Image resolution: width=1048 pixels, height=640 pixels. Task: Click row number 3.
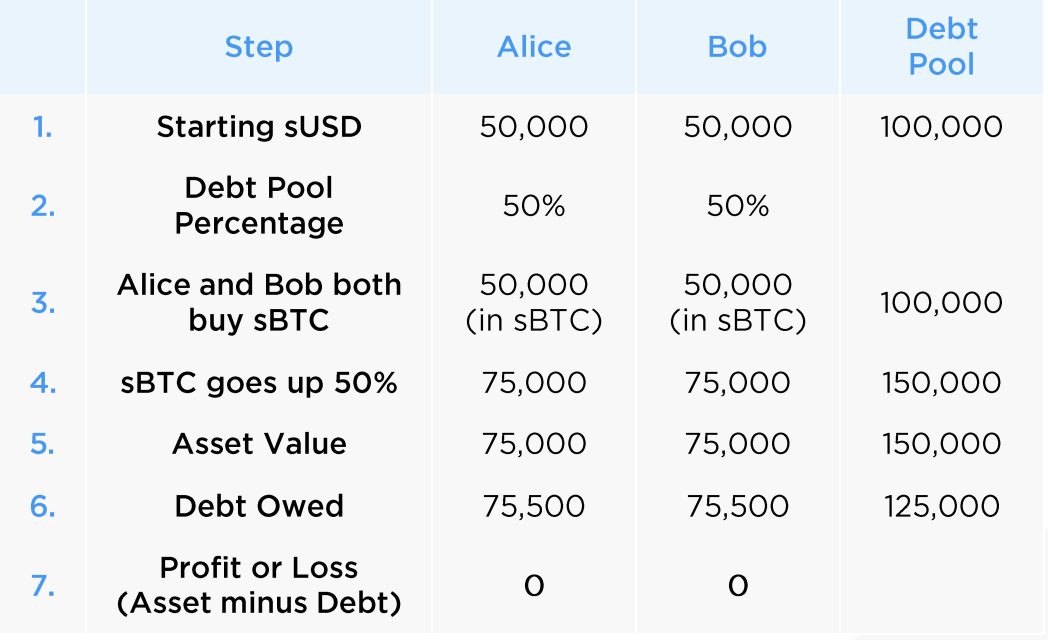43,303
